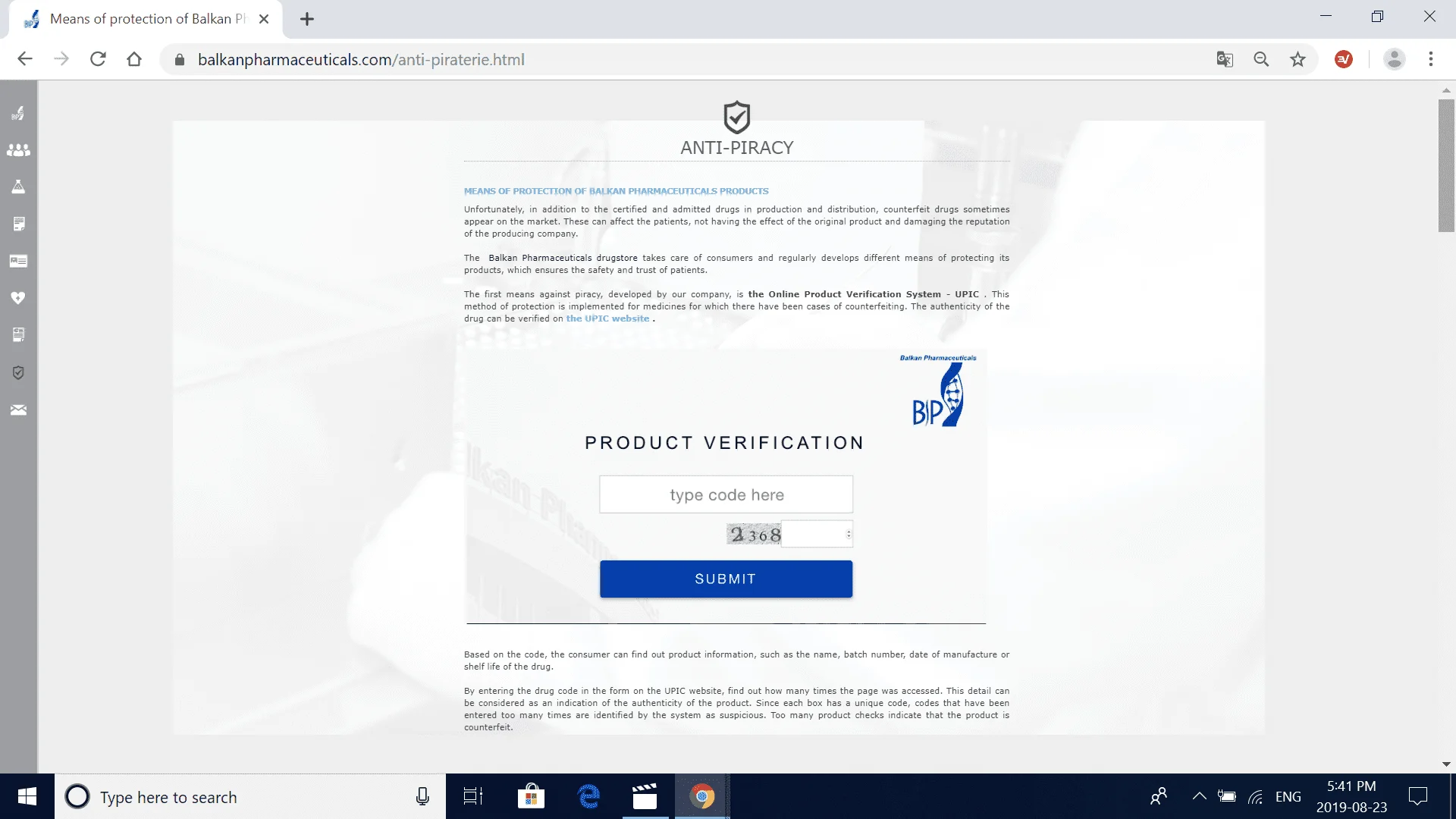The width and height of the screenshot is (1456, 819).
Task: Click the Means of Protection heading
Action: [616, 191]
